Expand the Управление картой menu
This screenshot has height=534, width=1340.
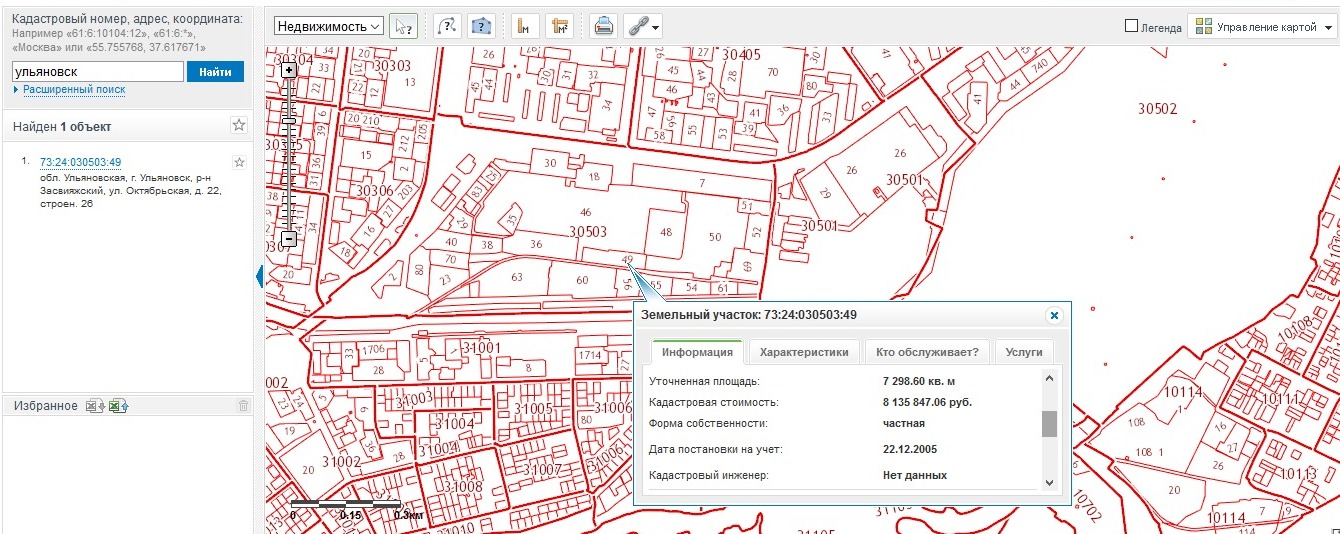point(1262,27)
